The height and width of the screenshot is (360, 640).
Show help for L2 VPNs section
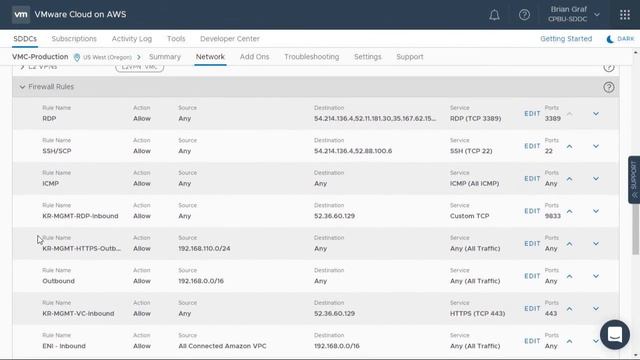[609, 67]
